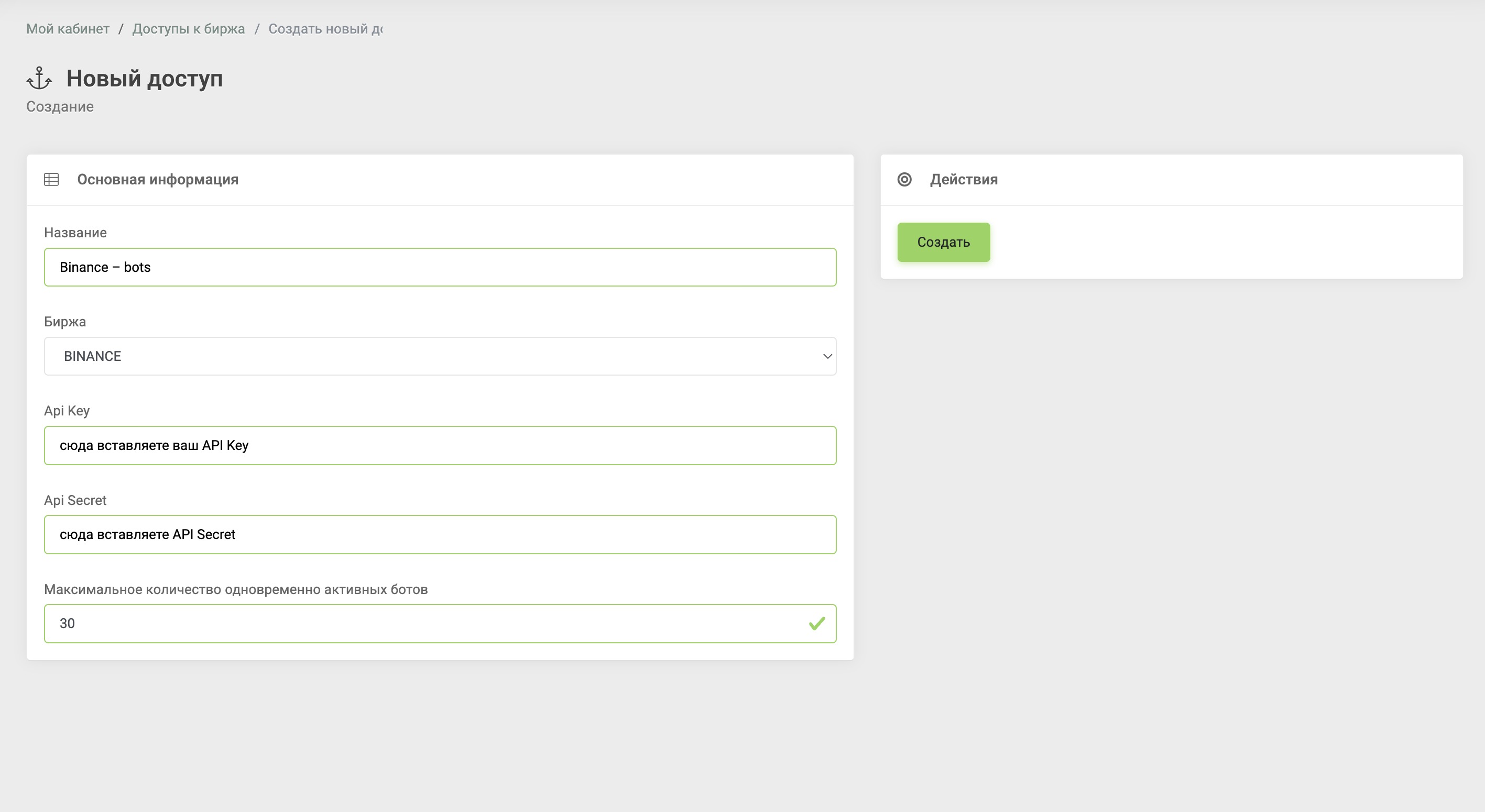Click the target icon beside Действия
Screen dimensions: 1485x812
[904, 179]
